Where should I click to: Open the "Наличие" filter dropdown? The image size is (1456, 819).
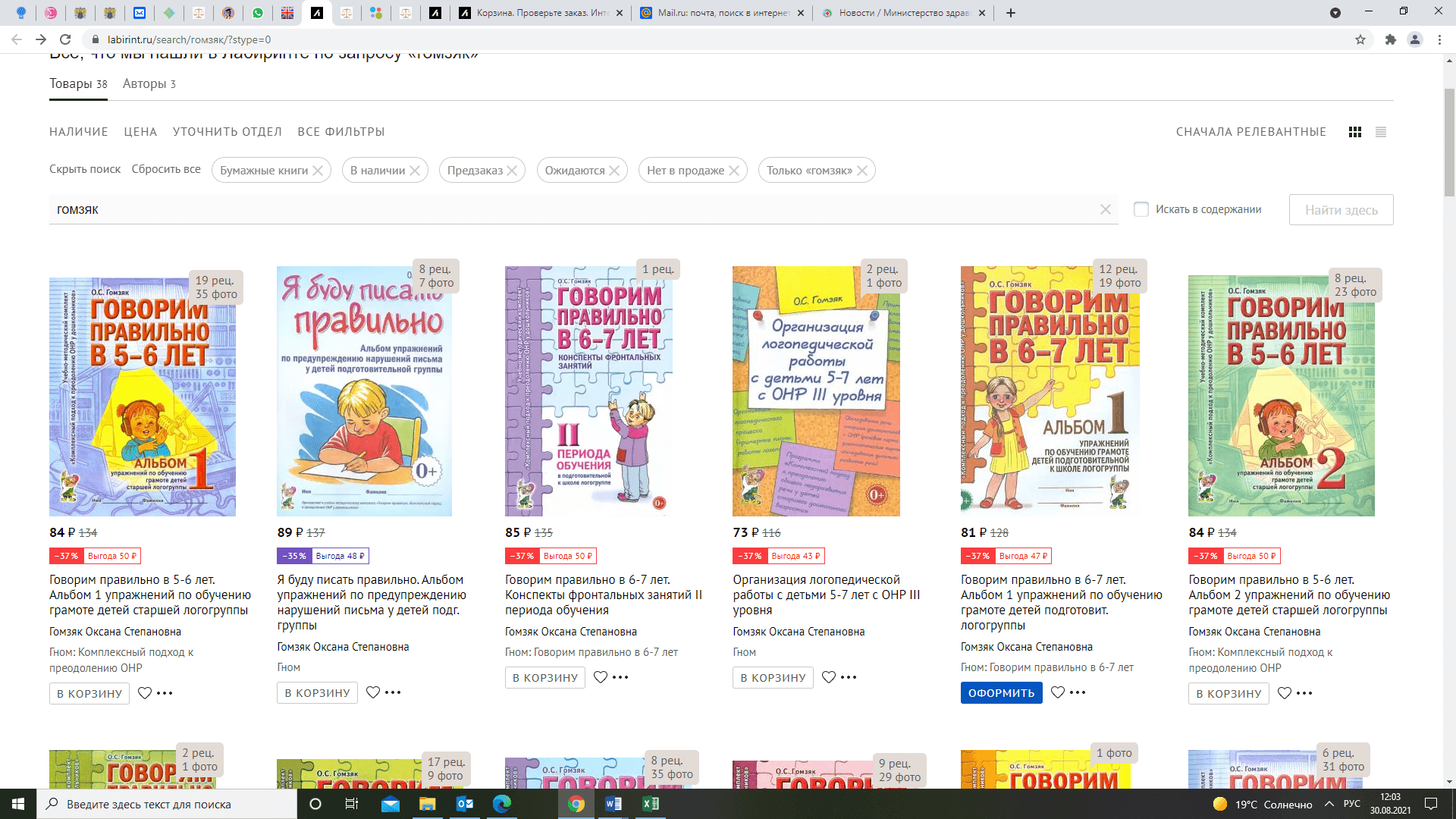(x=79, y=132)
